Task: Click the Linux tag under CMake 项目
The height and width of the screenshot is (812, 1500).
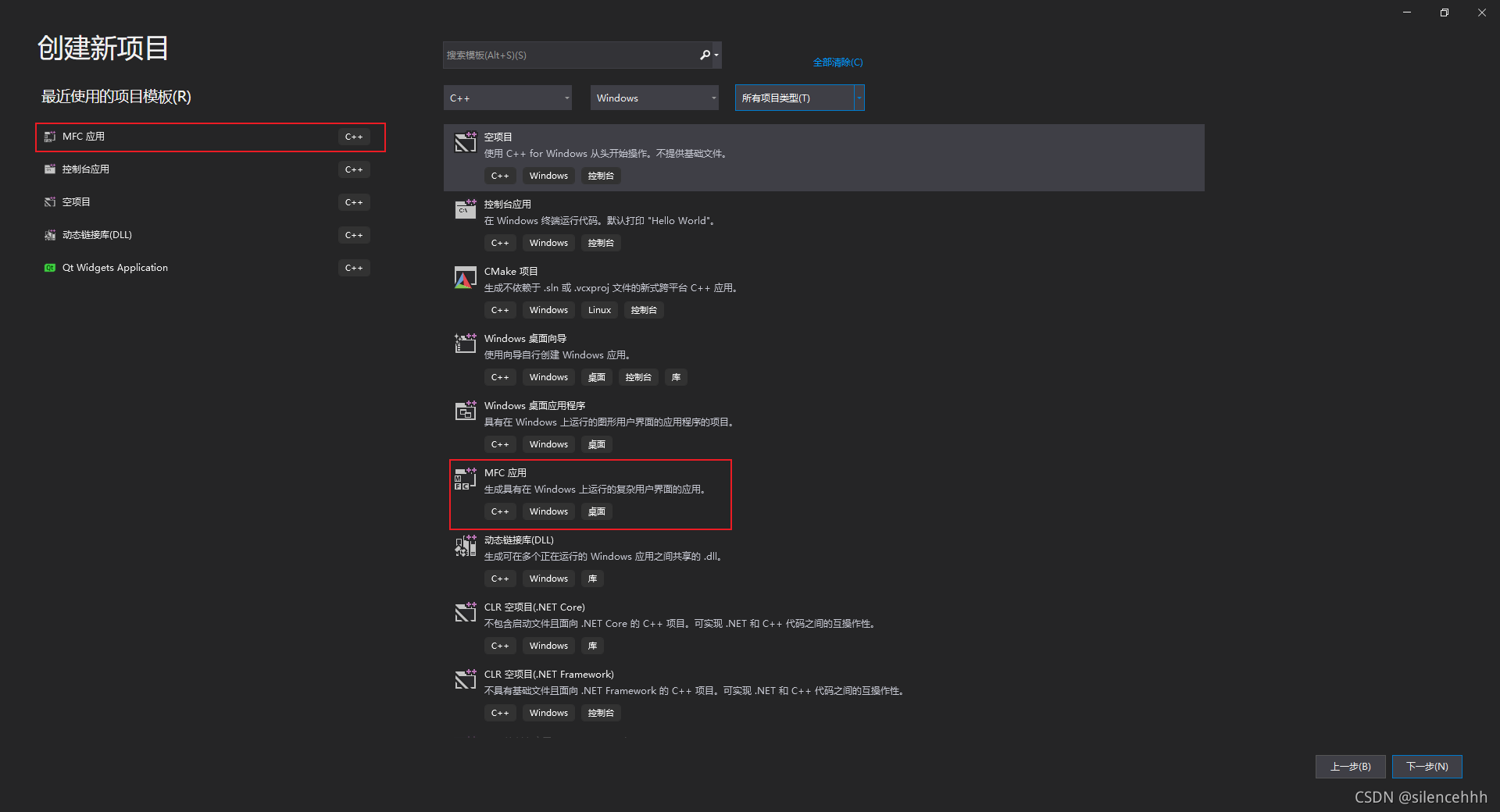Action: coord(599,310)
